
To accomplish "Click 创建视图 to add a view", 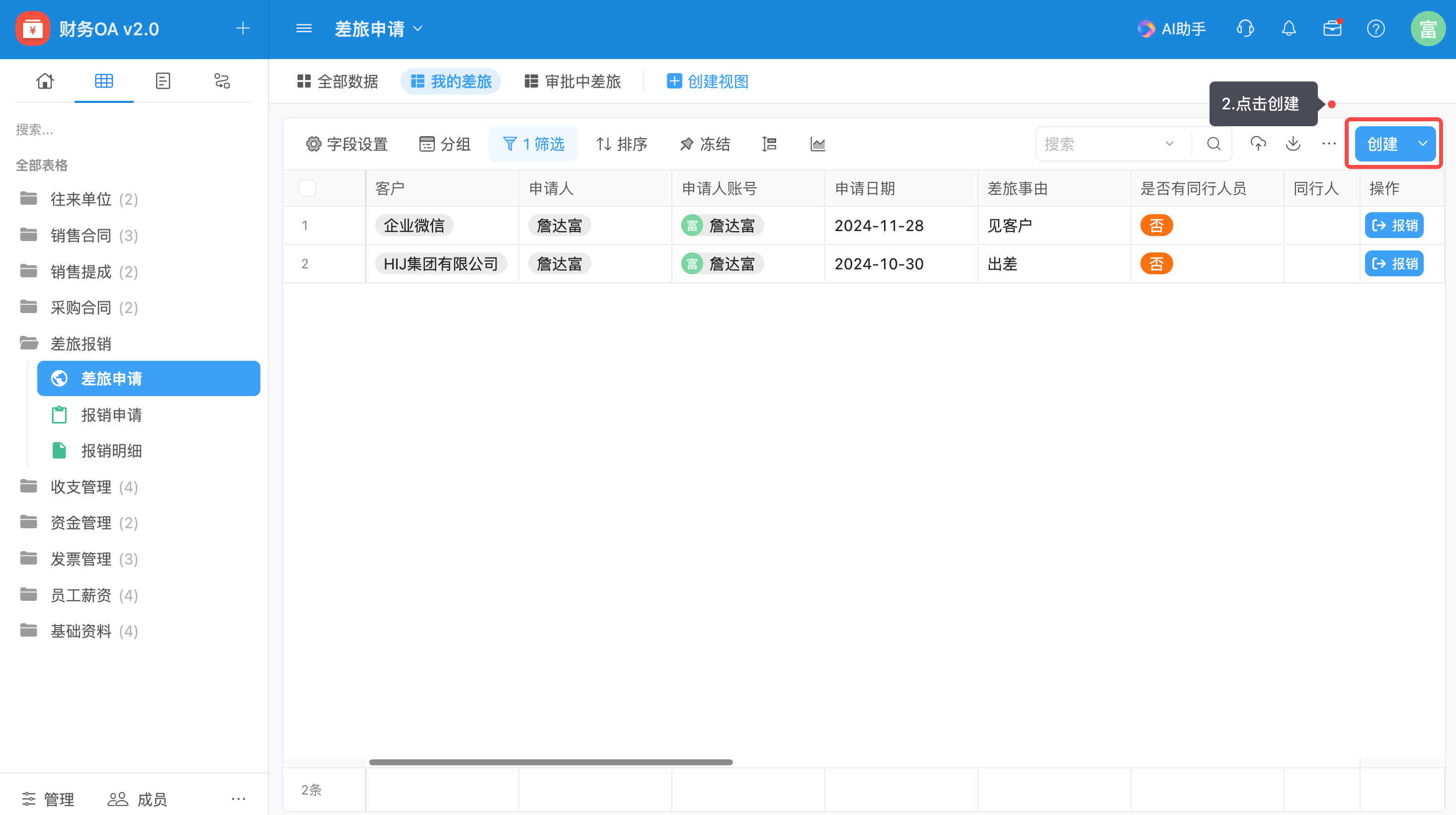I will (x=707, y=81).
